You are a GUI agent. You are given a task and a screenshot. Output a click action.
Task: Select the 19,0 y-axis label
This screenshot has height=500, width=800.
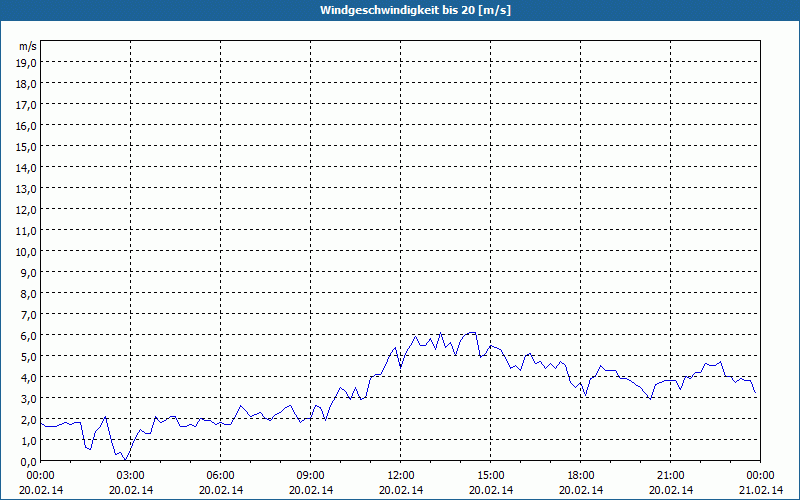point(28,63)
